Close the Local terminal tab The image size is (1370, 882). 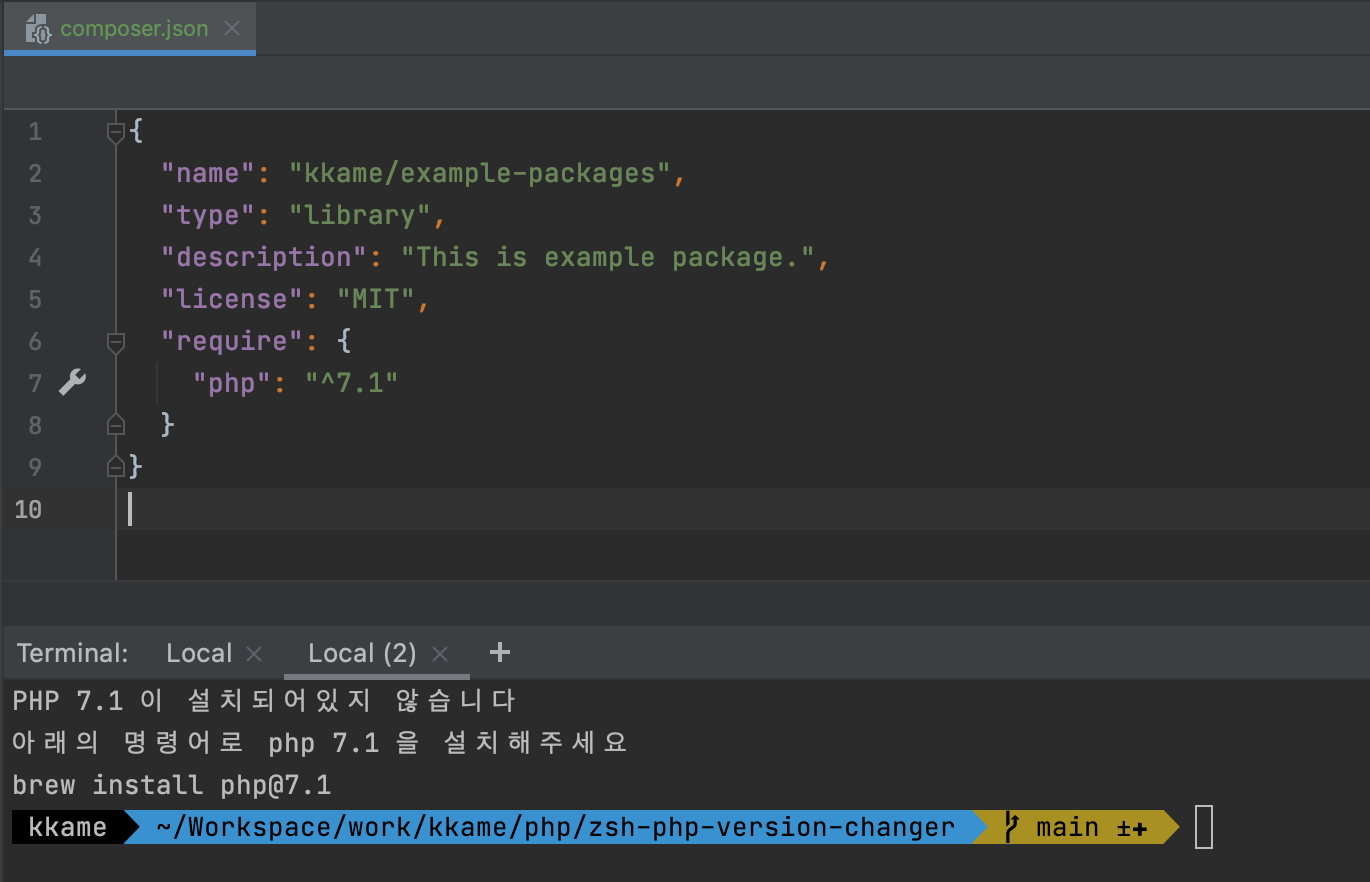(254, 654)
